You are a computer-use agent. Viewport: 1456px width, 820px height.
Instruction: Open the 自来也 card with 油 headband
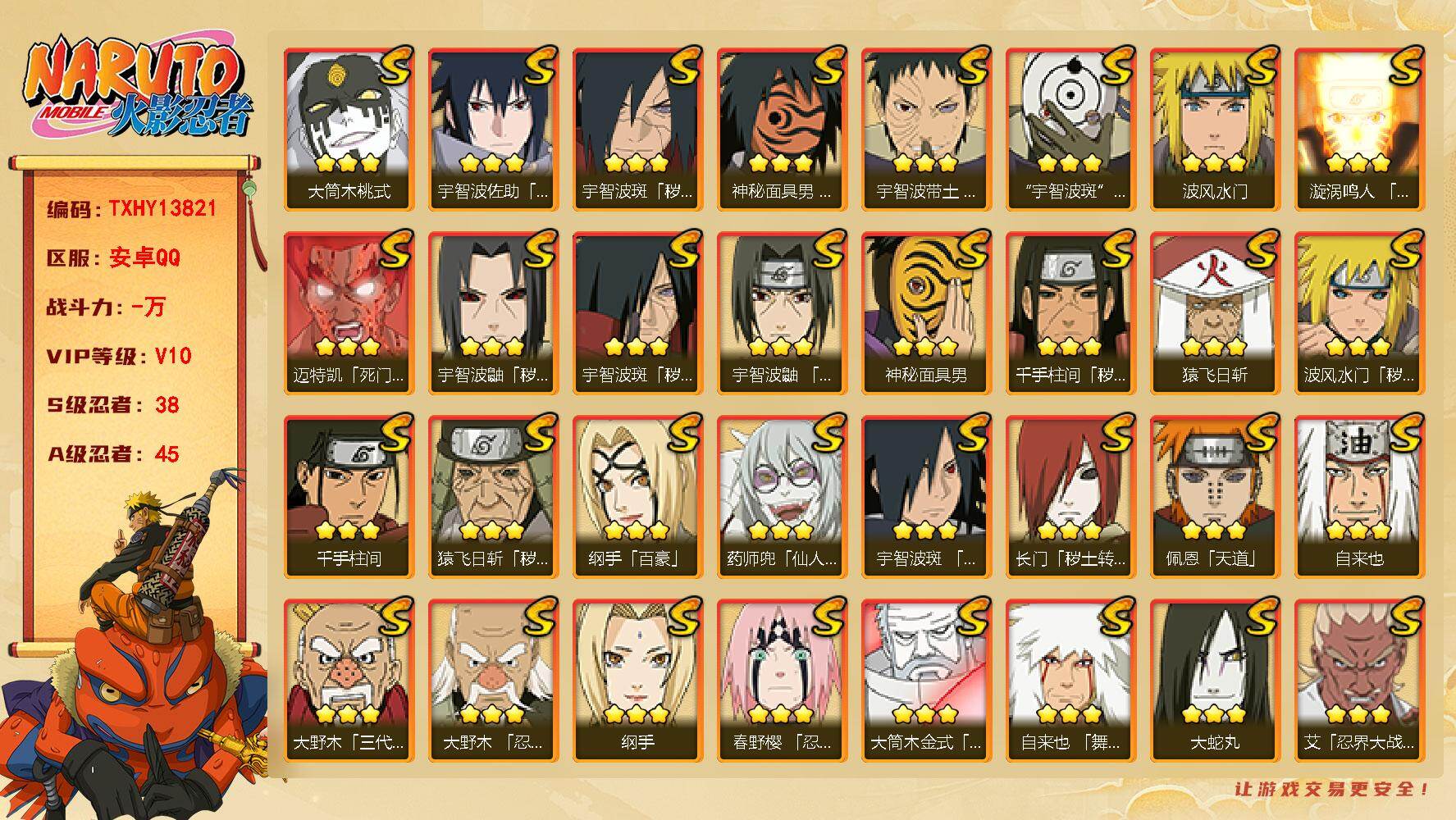[x=1359, y=497]
